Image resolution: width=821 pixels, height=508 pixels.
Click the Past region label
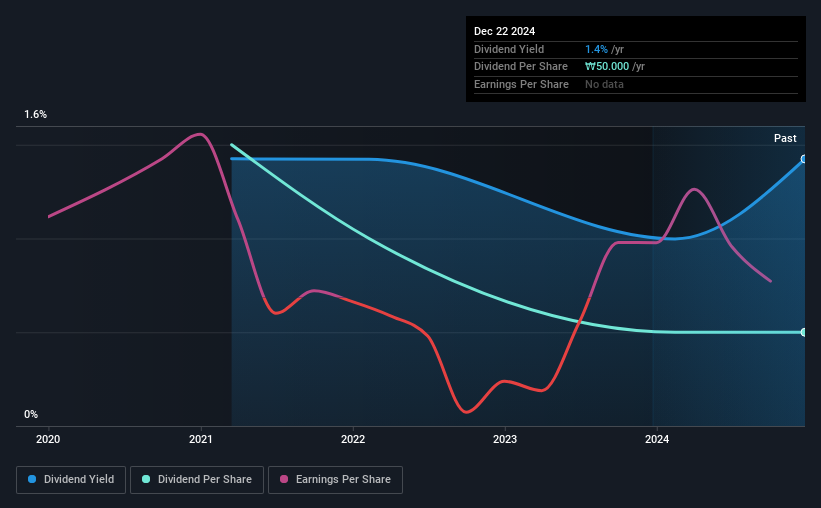click(x=785, y=138)
